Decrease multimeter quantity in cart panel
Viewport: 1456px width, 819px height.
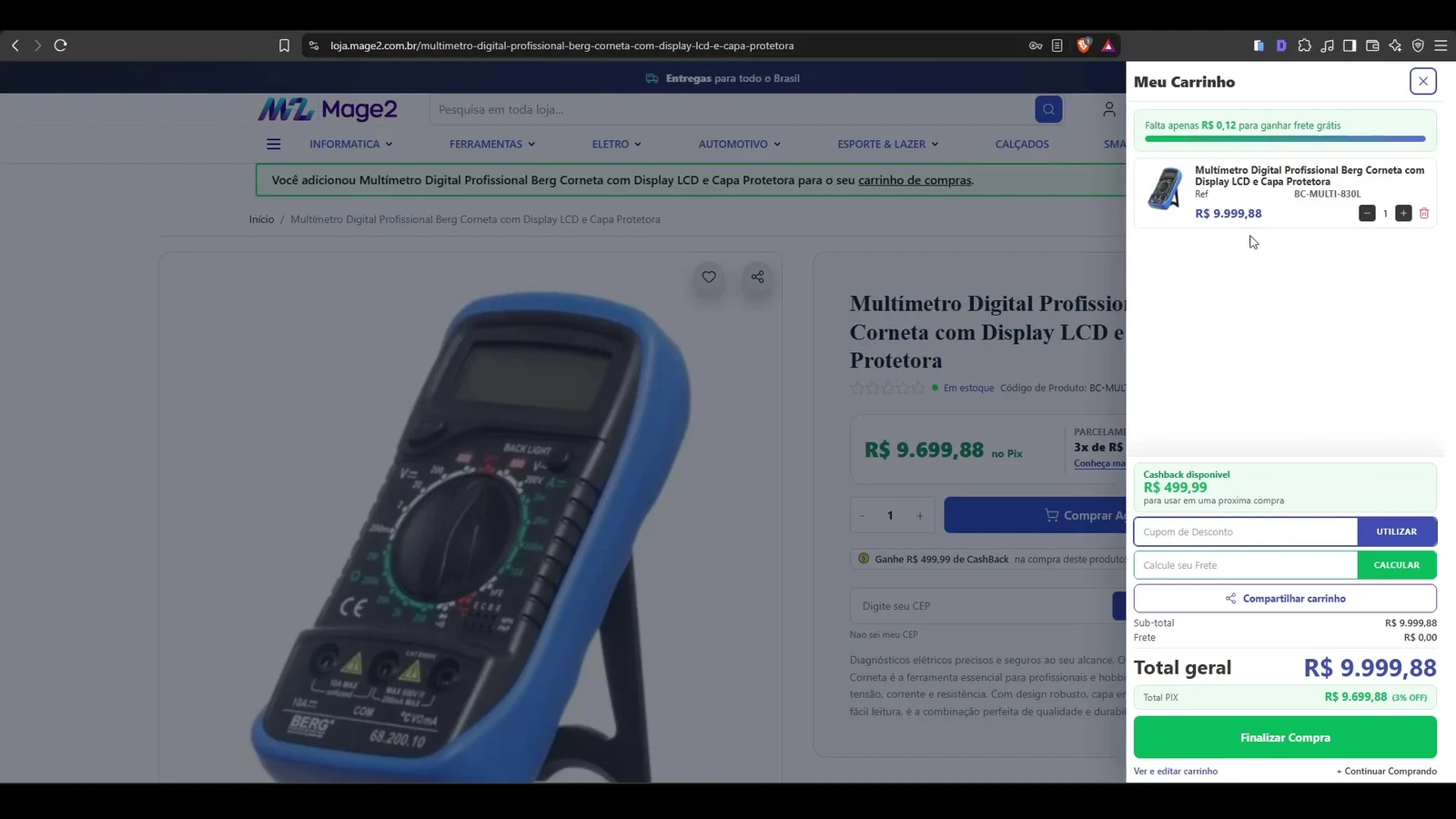coord(1367,213)
